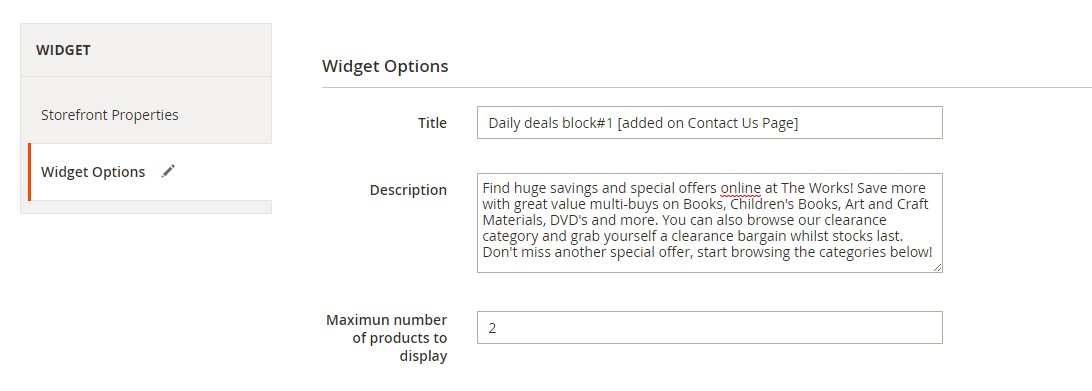Viewport: 1092px width, 391px height.
Task: Click the red-underlined word 'online'
Action: click(x=740, y=188)
